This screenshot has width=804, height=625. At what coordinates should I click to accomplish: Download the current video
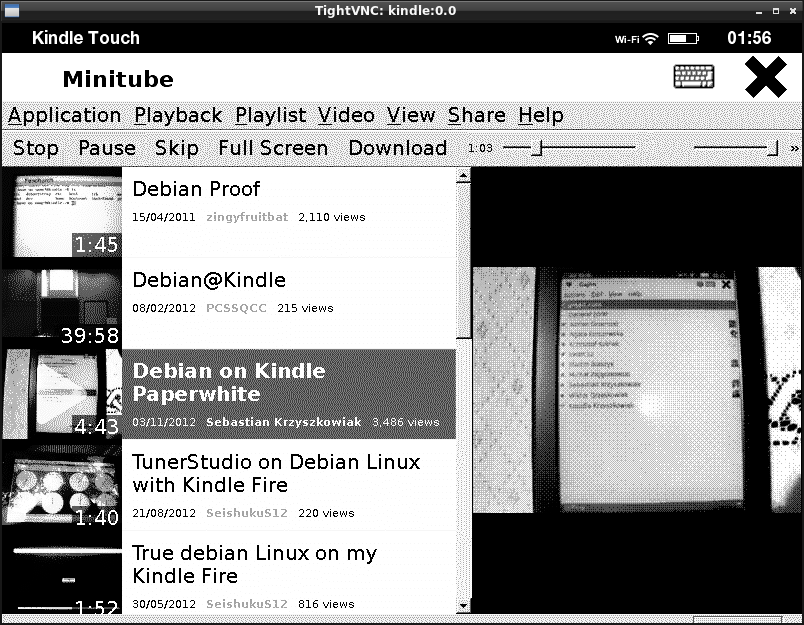coord(397,148)
